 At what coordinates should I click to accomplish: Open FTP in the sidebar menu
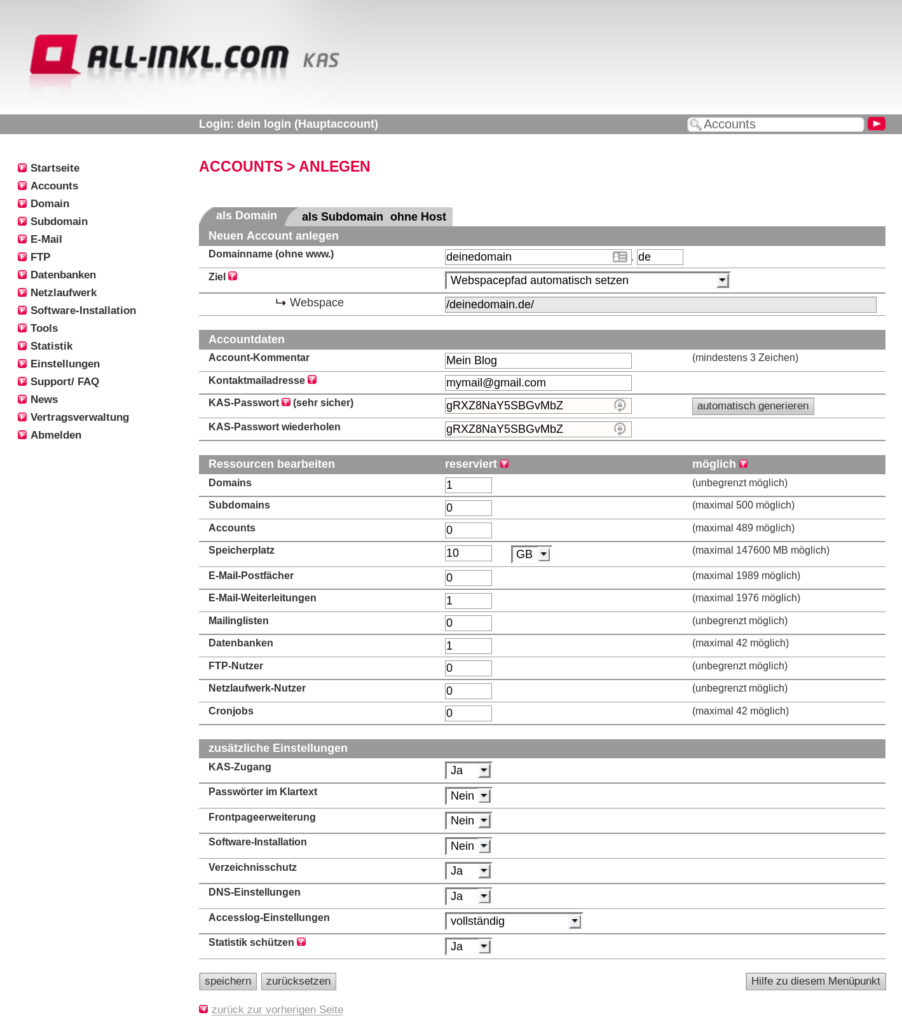40,257
